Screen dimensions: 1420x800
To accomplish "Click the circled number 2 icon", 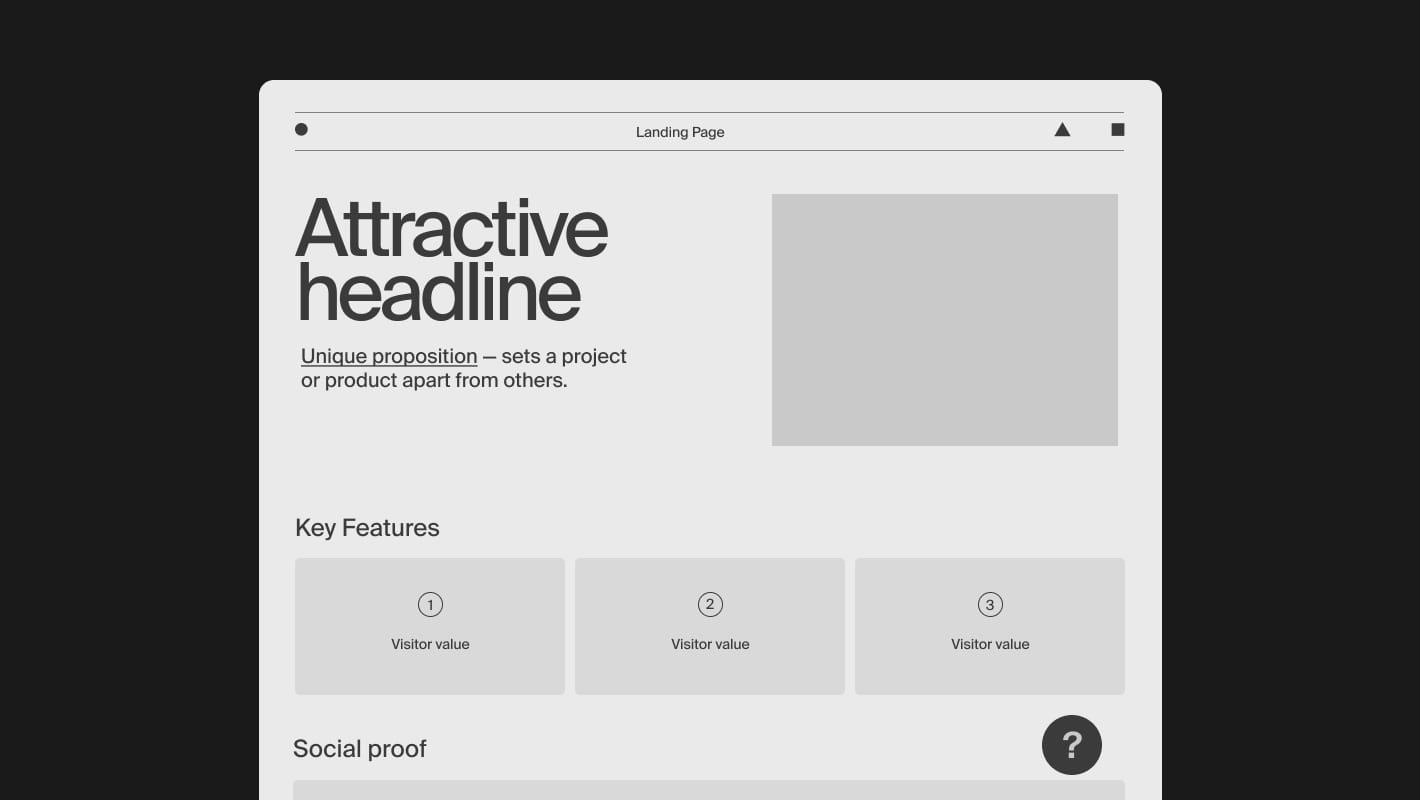I will pos(710,604).
